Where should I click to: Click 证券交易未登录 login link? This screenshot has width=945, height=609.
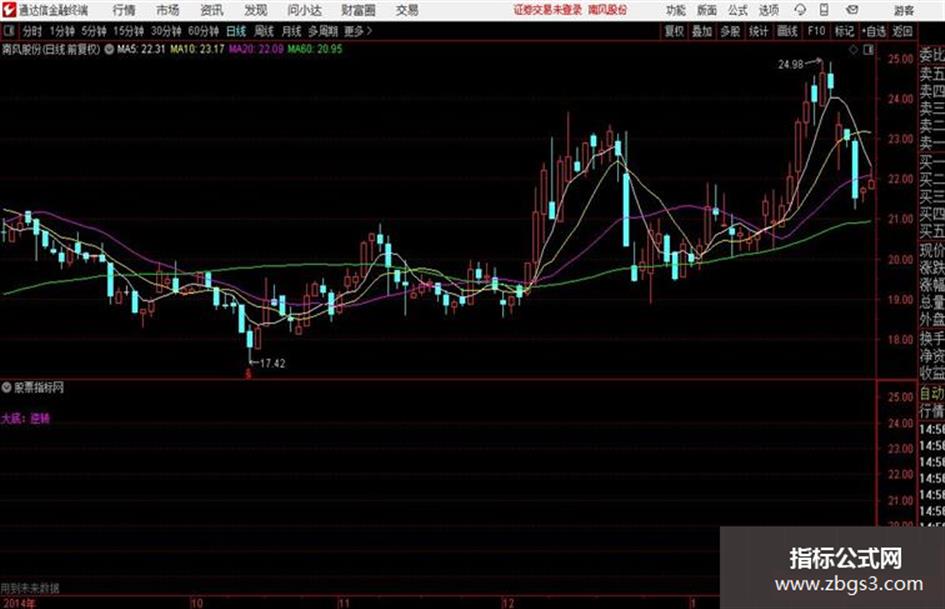click(548, 10)
